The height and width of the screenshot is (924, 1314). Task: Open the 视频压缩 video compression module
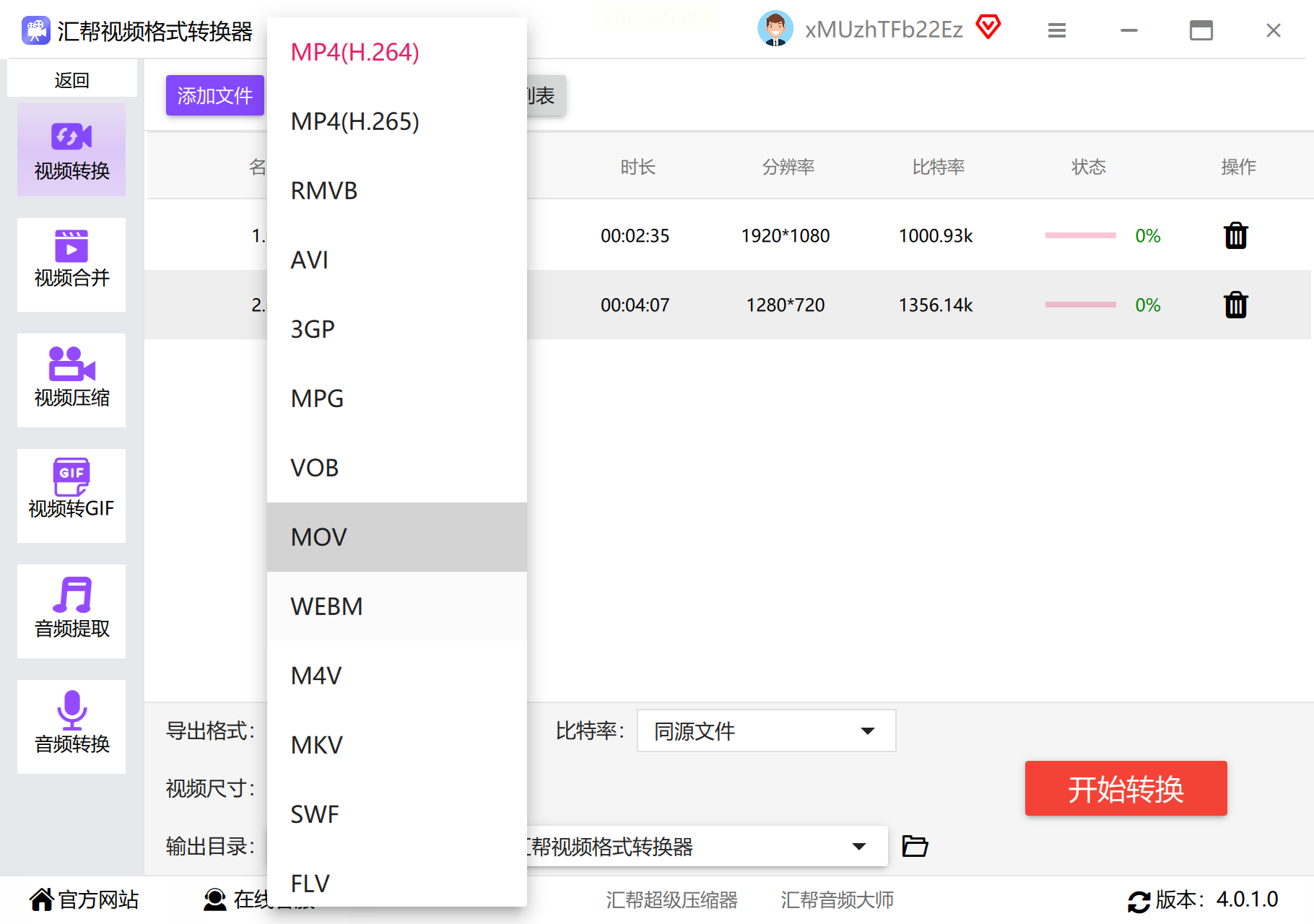[71, 380]
